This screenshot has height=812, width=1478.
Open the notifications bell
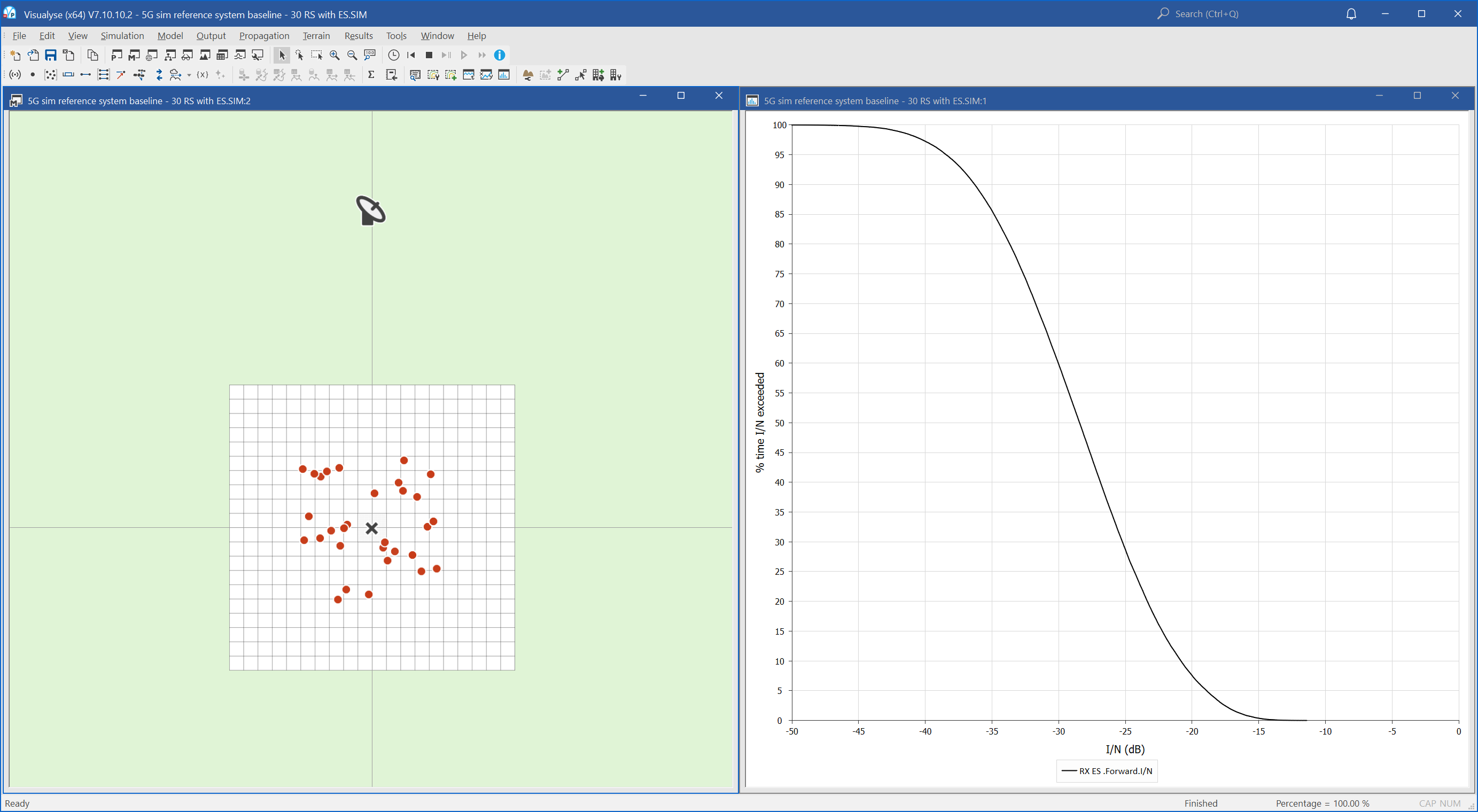(x=1351, y=14)
